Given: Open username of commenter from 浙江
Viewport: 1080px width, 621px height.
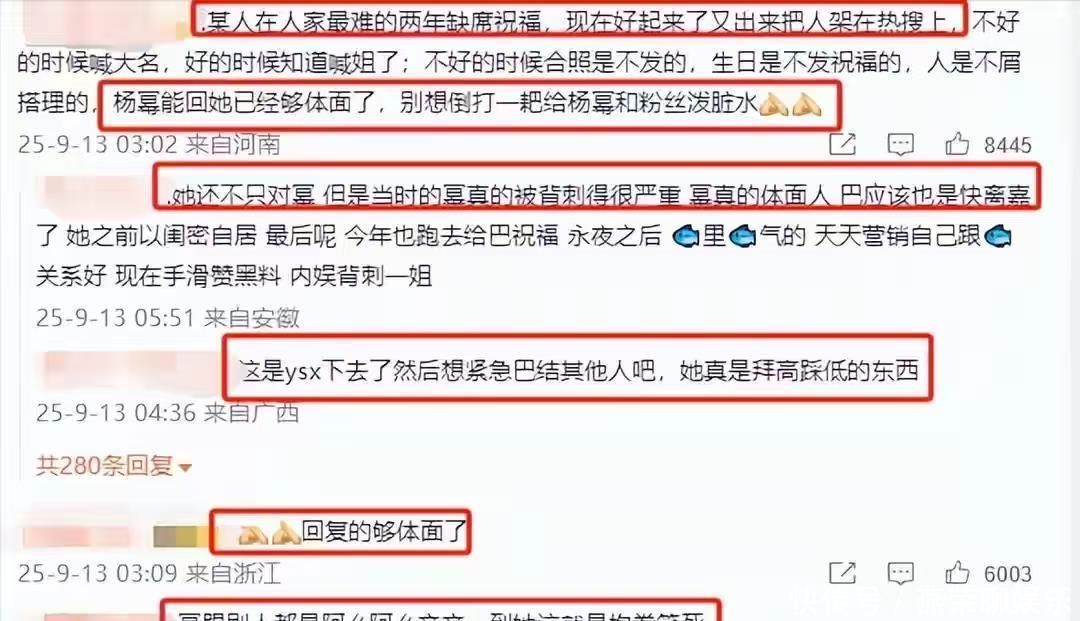Looking at the screenshot, I should tap(114, 536).
